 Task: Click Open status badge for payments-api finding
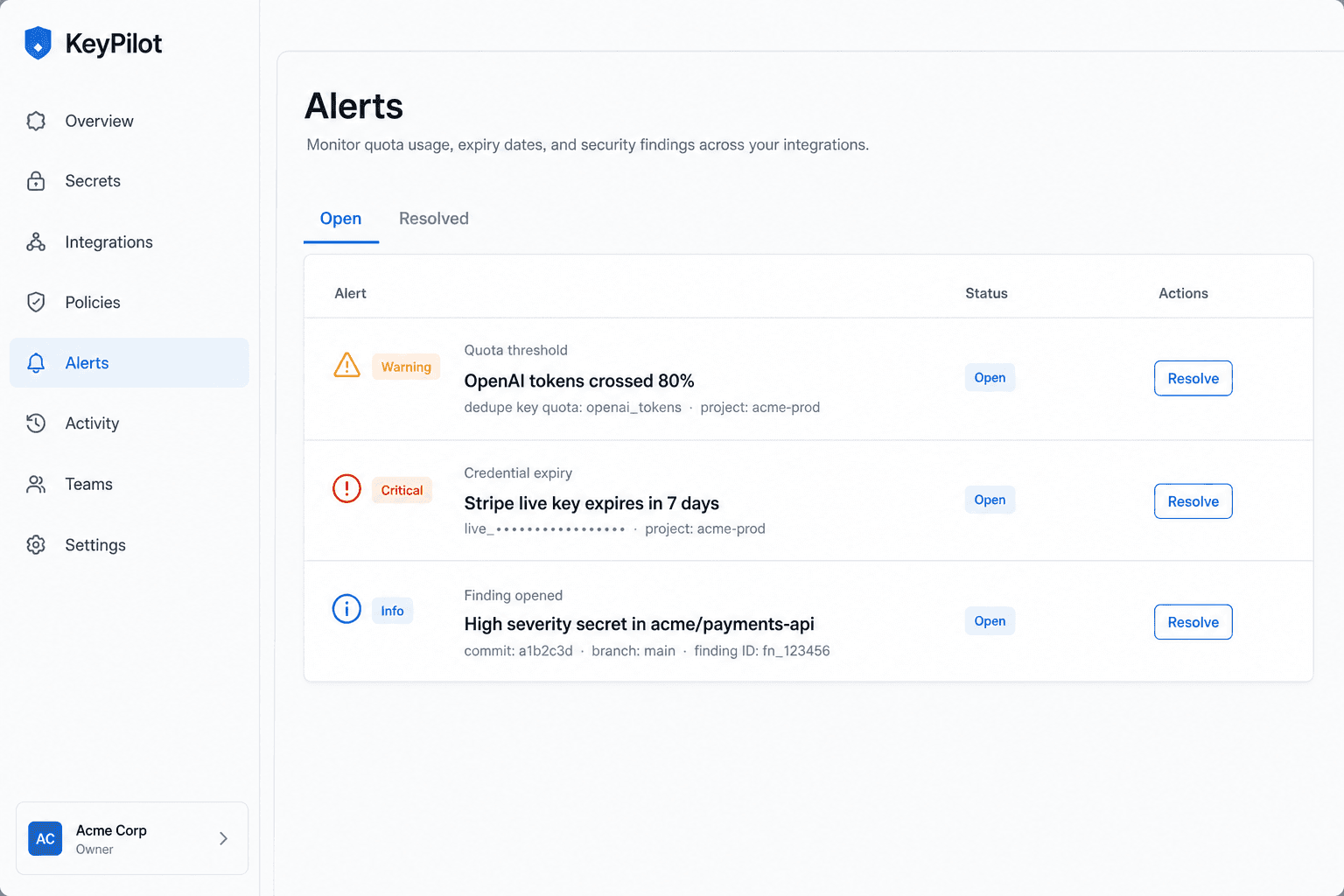tap(990, 620)
